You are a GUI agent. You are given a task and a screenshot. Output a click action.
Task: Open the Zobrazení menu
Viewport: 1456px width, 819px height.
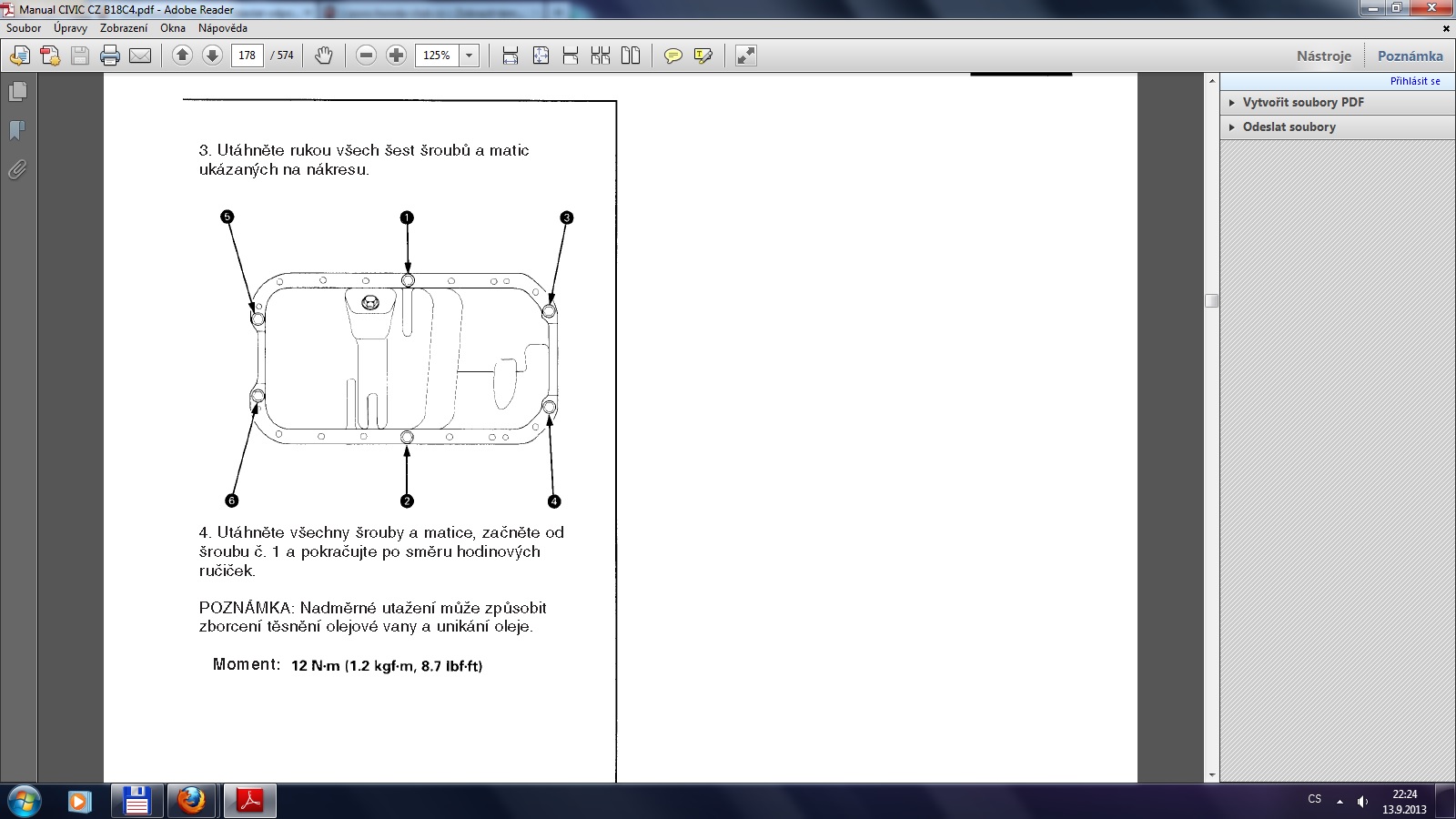tap(124, 28)
